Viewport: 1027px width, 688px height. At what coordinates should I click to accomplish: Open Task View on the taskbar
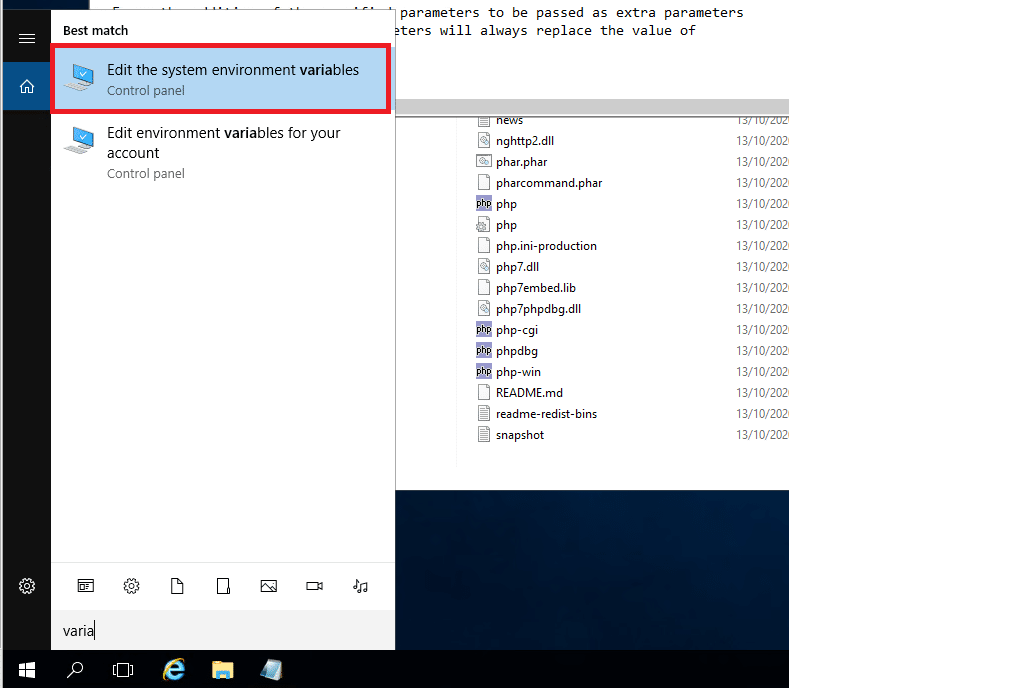pyautogui.click(x=122, y=670)
